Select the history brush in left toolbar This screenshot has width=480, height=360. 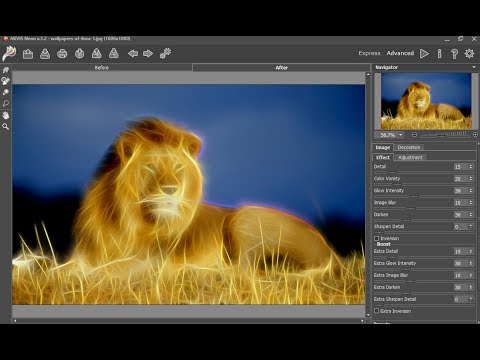6,104
